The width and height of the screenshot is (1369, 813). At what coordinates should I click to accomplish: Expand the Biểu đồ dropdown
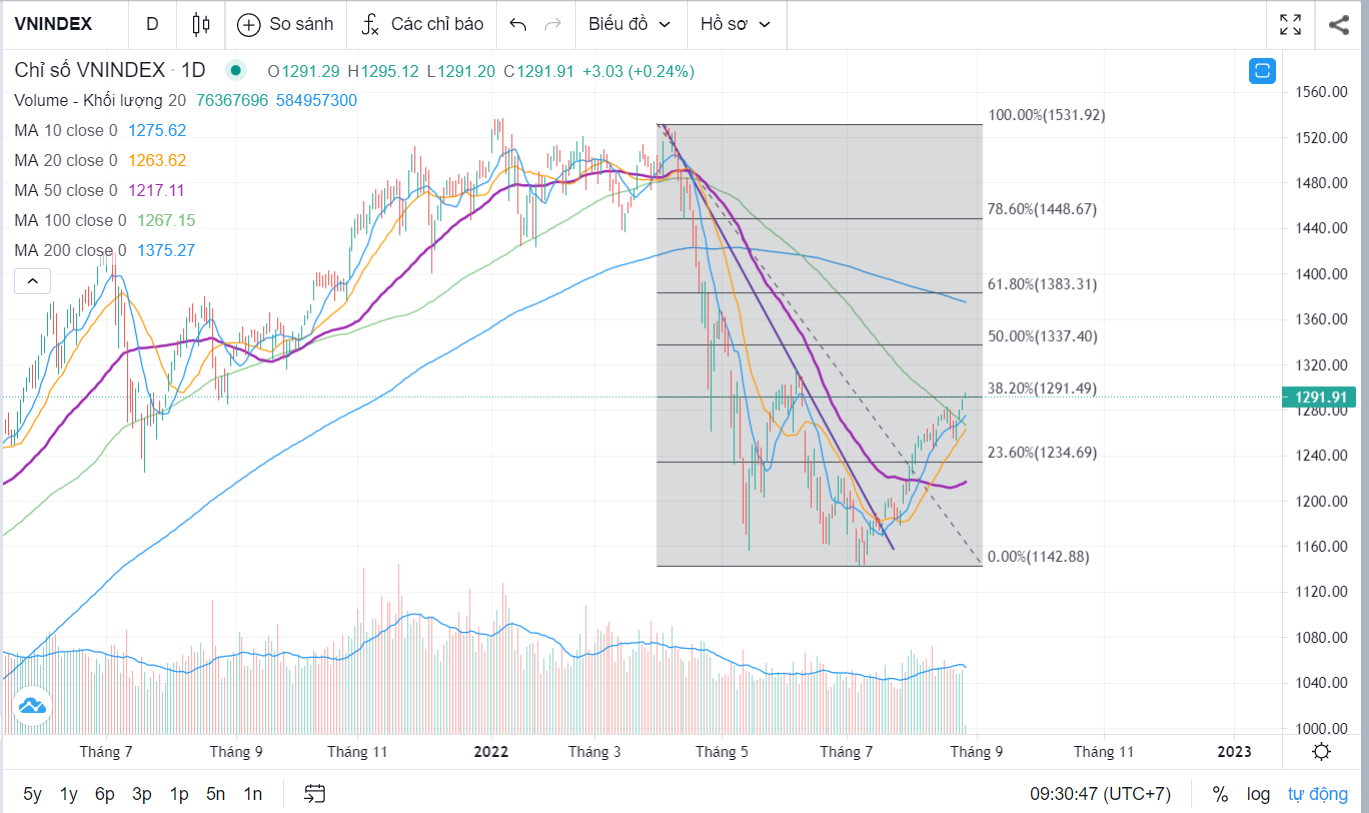click(x=630, y=24)
